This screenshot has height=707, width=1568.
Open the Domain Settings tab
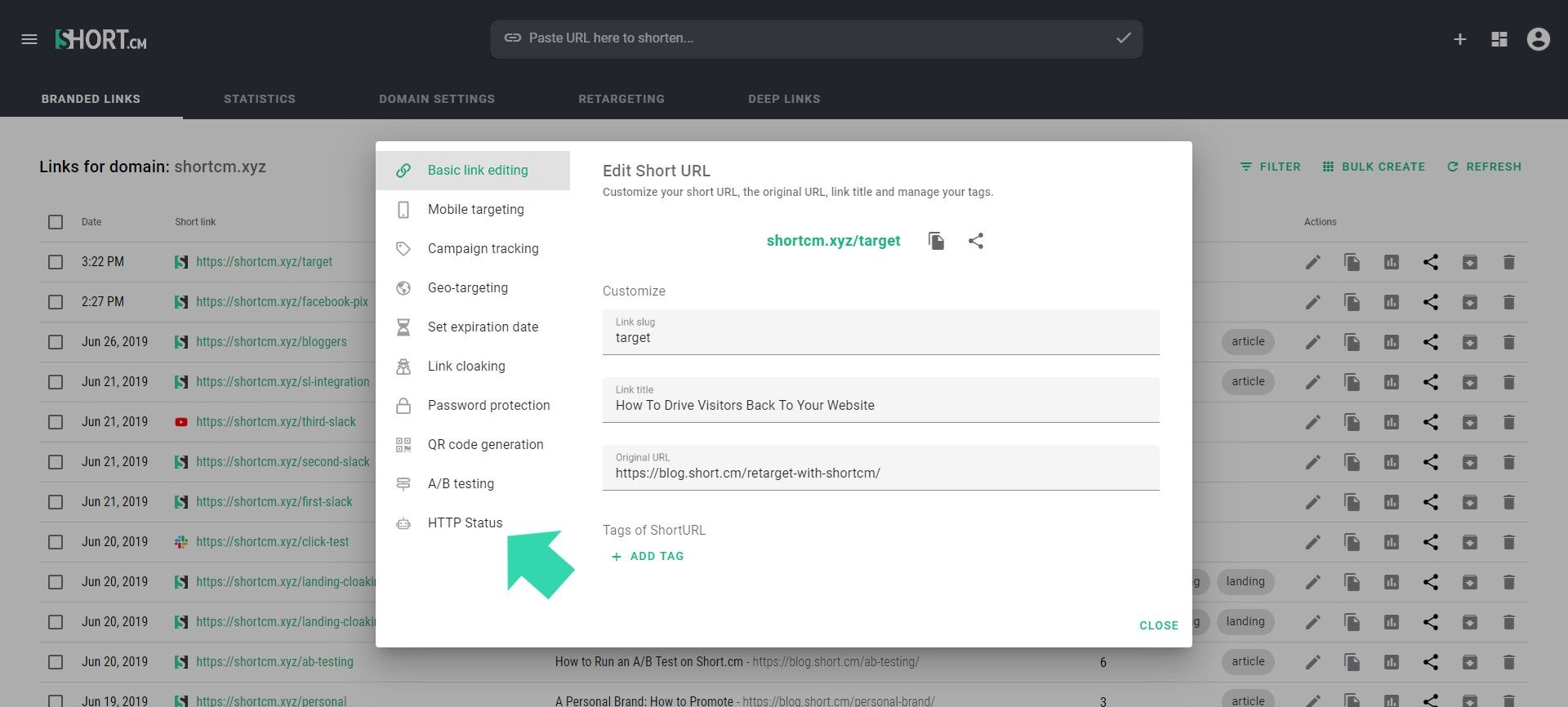point(437,99)
